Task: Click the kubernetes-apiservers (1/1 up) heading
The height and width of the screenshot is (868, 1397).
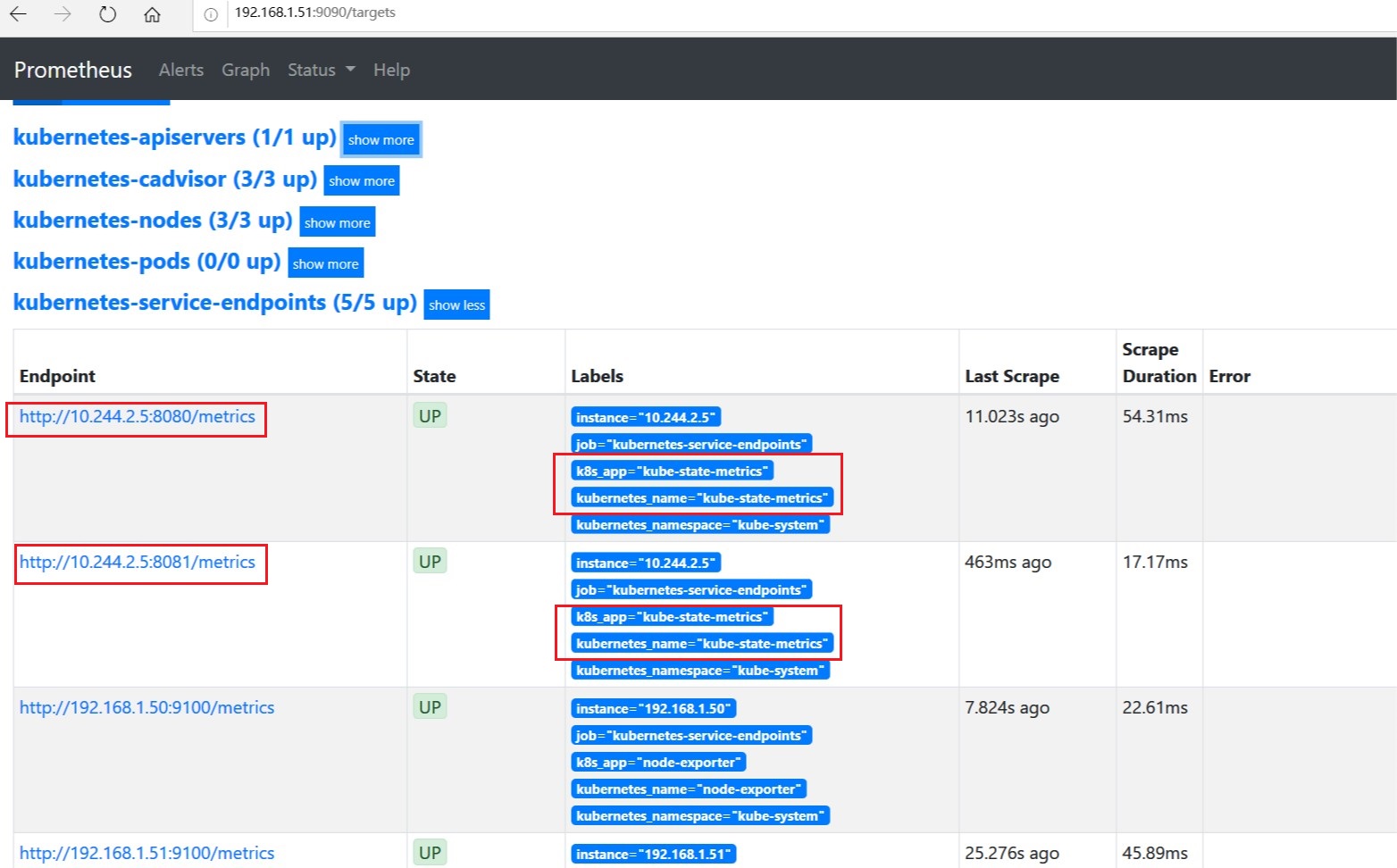Action: click(174, 138)
